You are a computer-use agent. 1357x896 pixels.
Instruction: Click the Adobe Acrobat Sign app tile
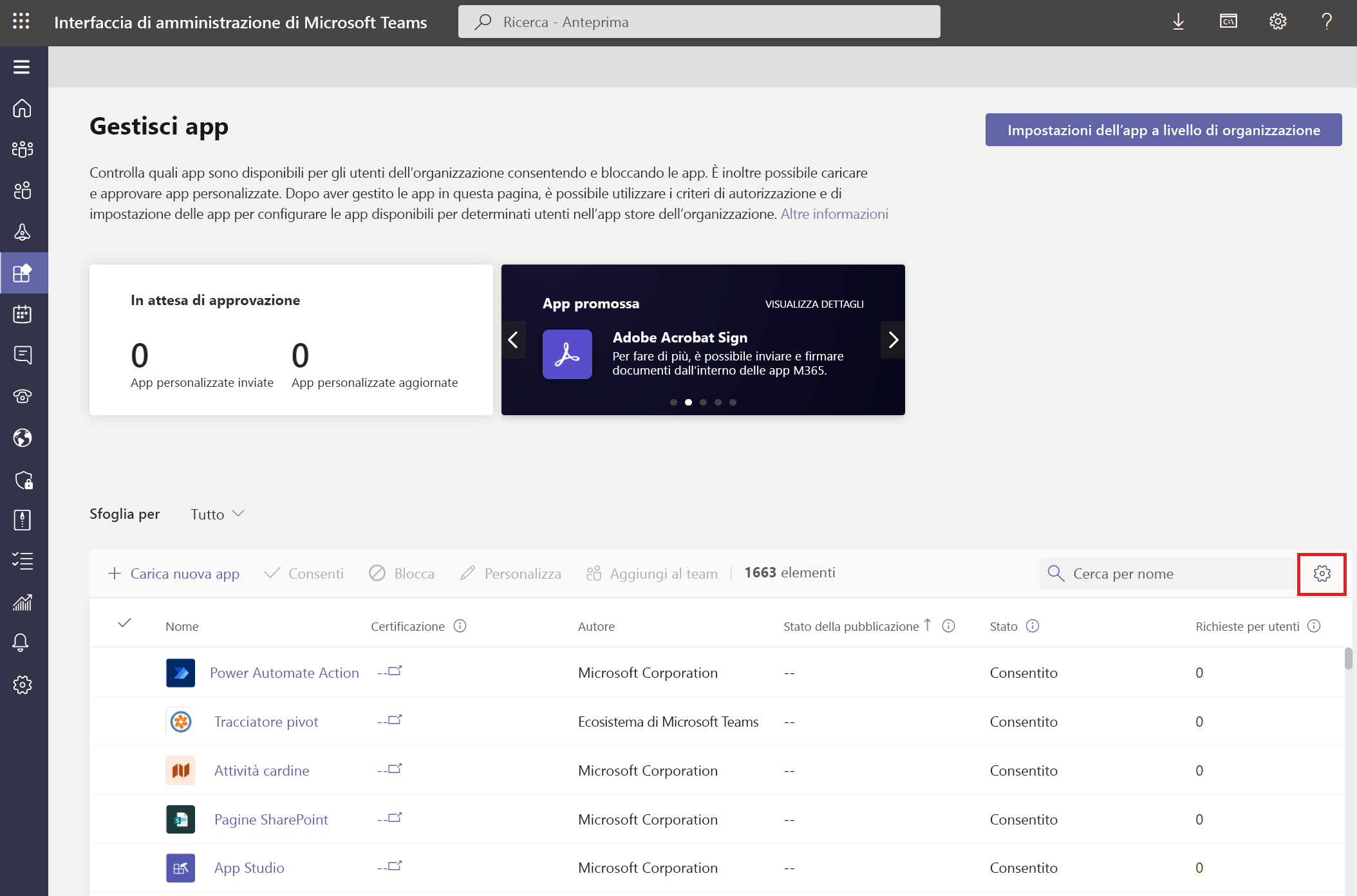(x=567, y=354)
